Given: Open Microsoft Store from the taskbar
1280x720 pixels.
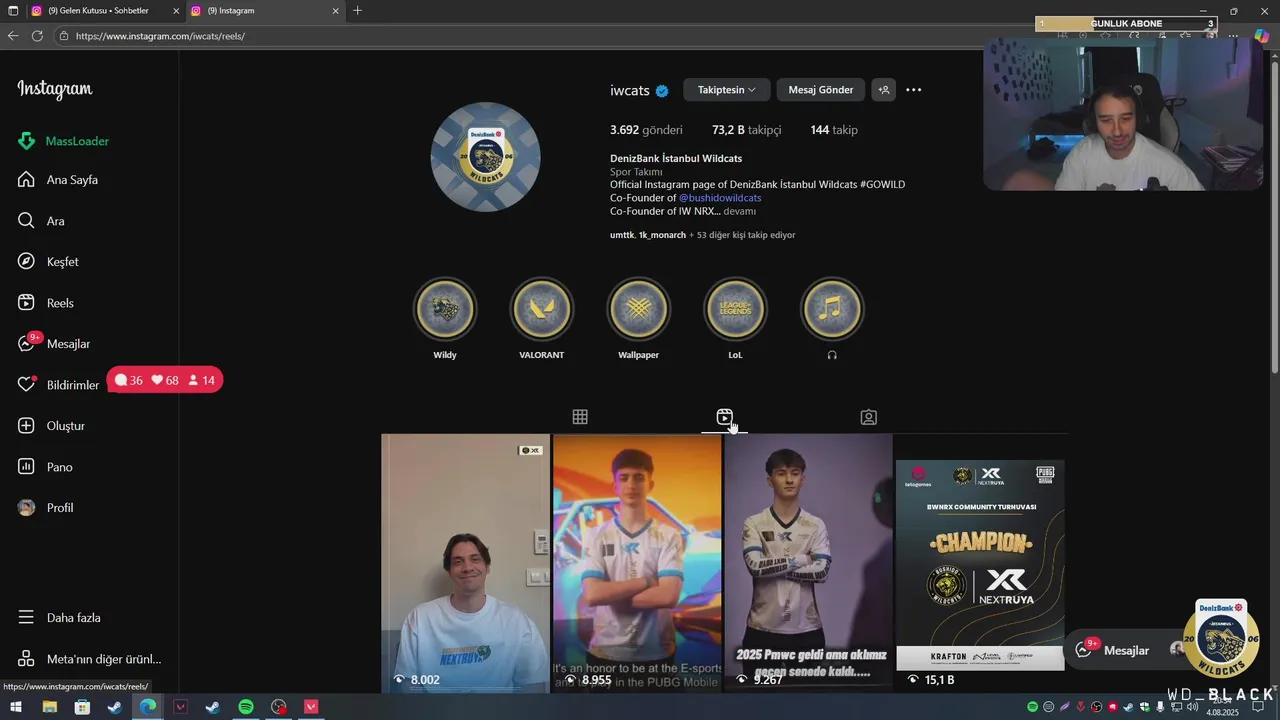Looking at the screenshot, I should pos(82,707).
